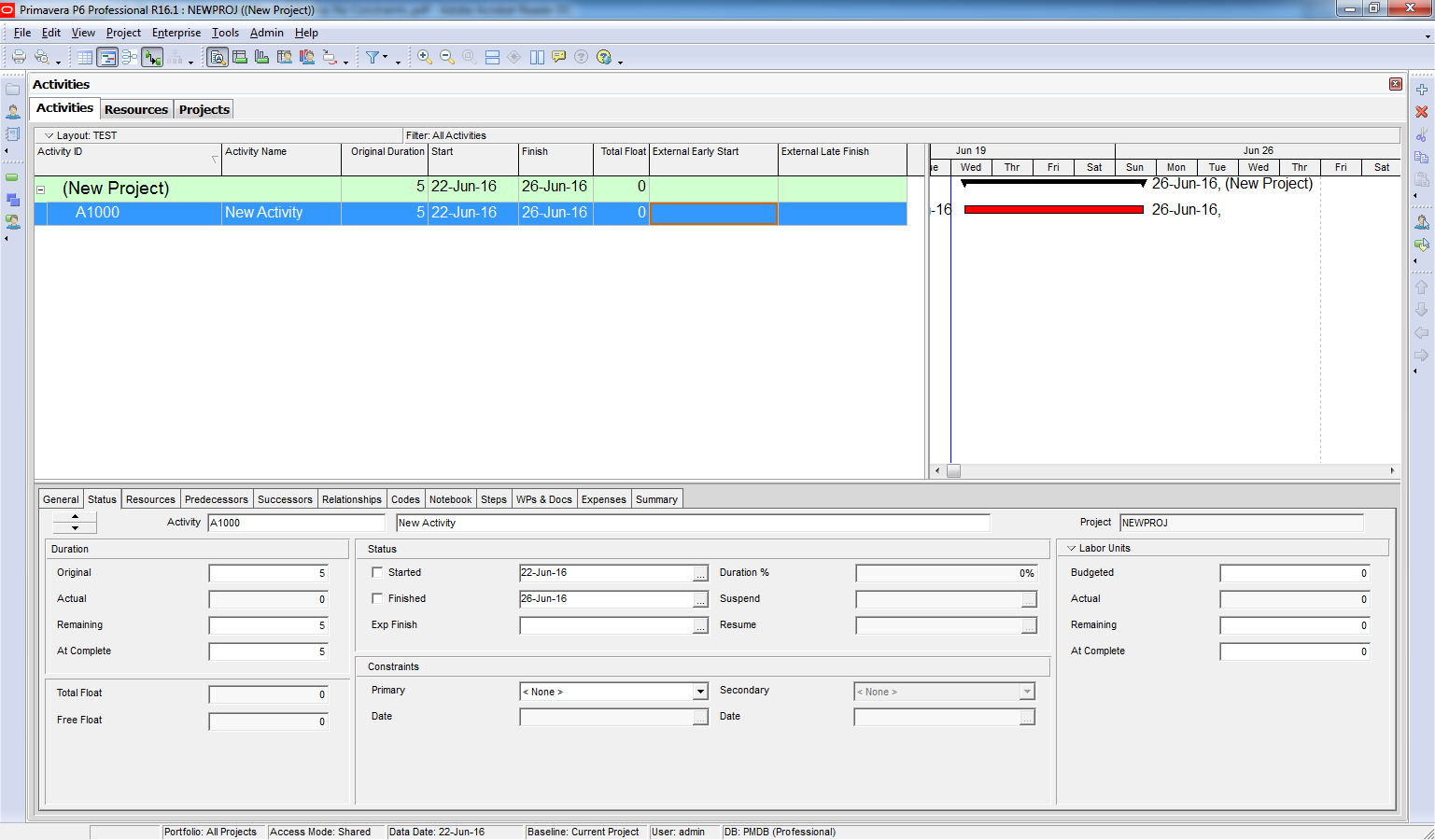The height and width of the screenshot is (840, 1435).
Task: Open the Layout: TEST options dropdown
Action: pyautogui.click(x=49, y=135)
